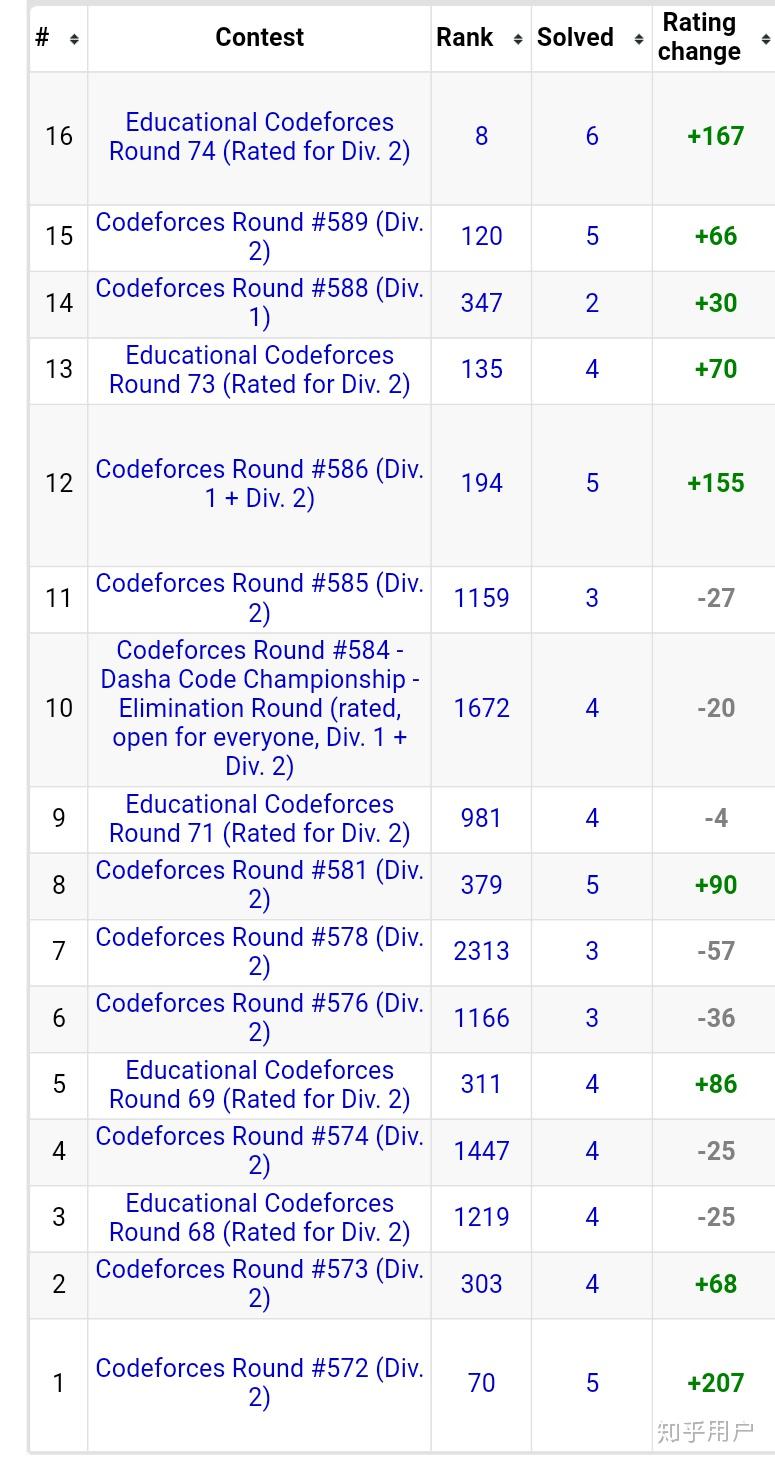Open Codeforces Round #572 (Div. 2)

259,1383
